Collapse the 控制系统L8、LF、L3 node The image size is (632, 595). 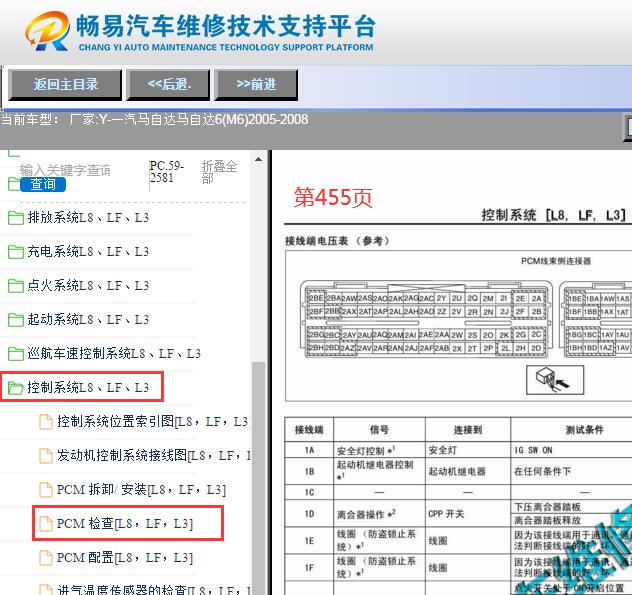coord(88,388)
